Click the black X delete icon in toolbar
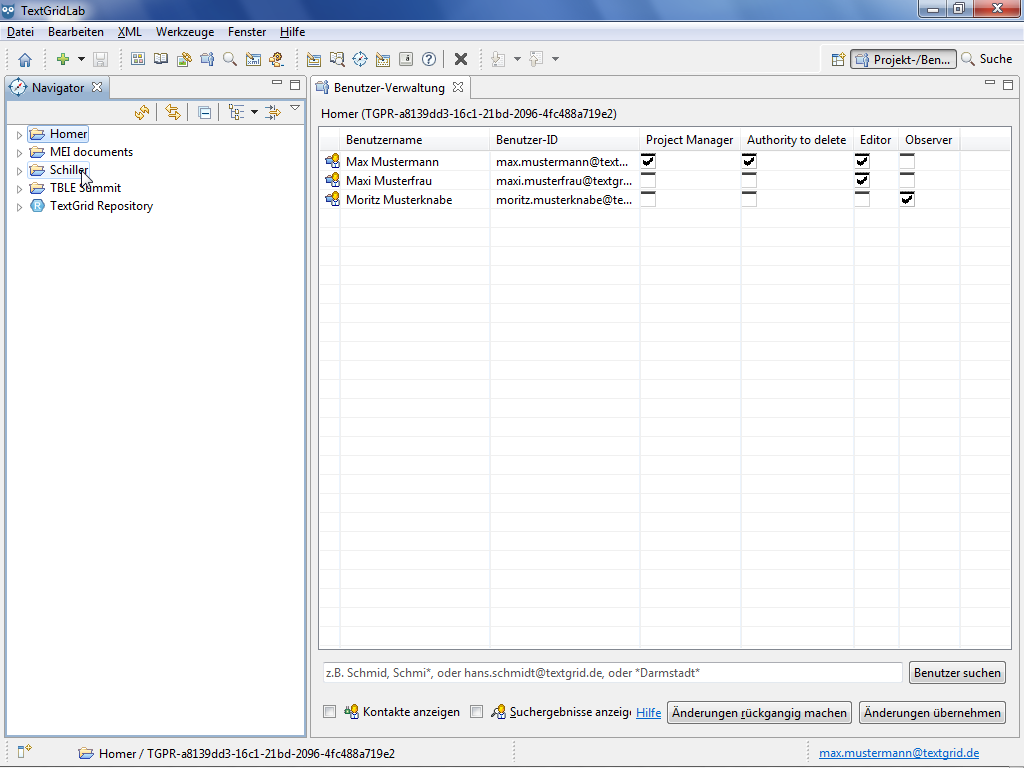Image resolution: width=1024 pixels, height=768 pixels. 461,60
